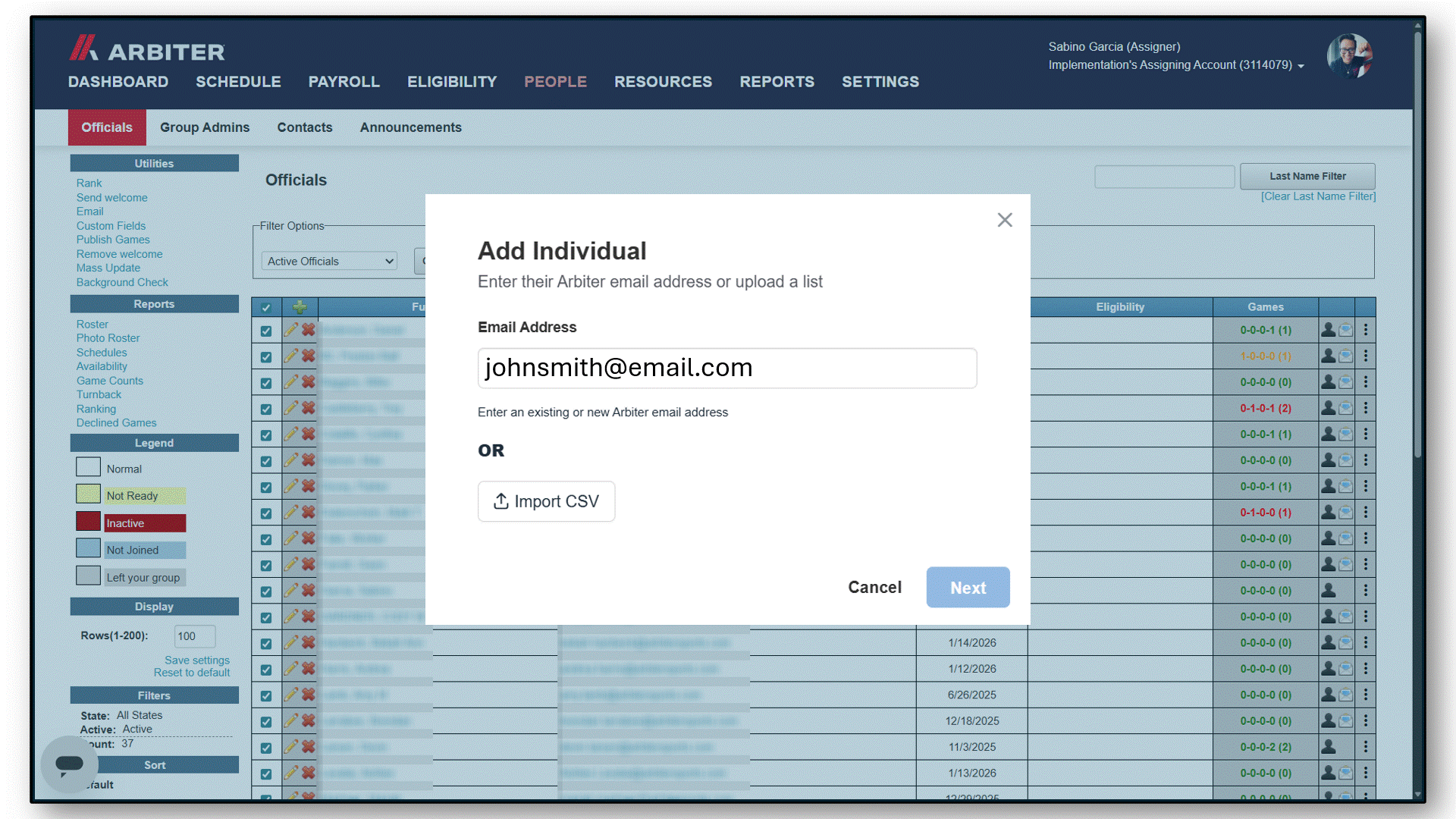Click the Next button in dialog
This screenshot has height=819, width=1456.
[x=968, y=588]
